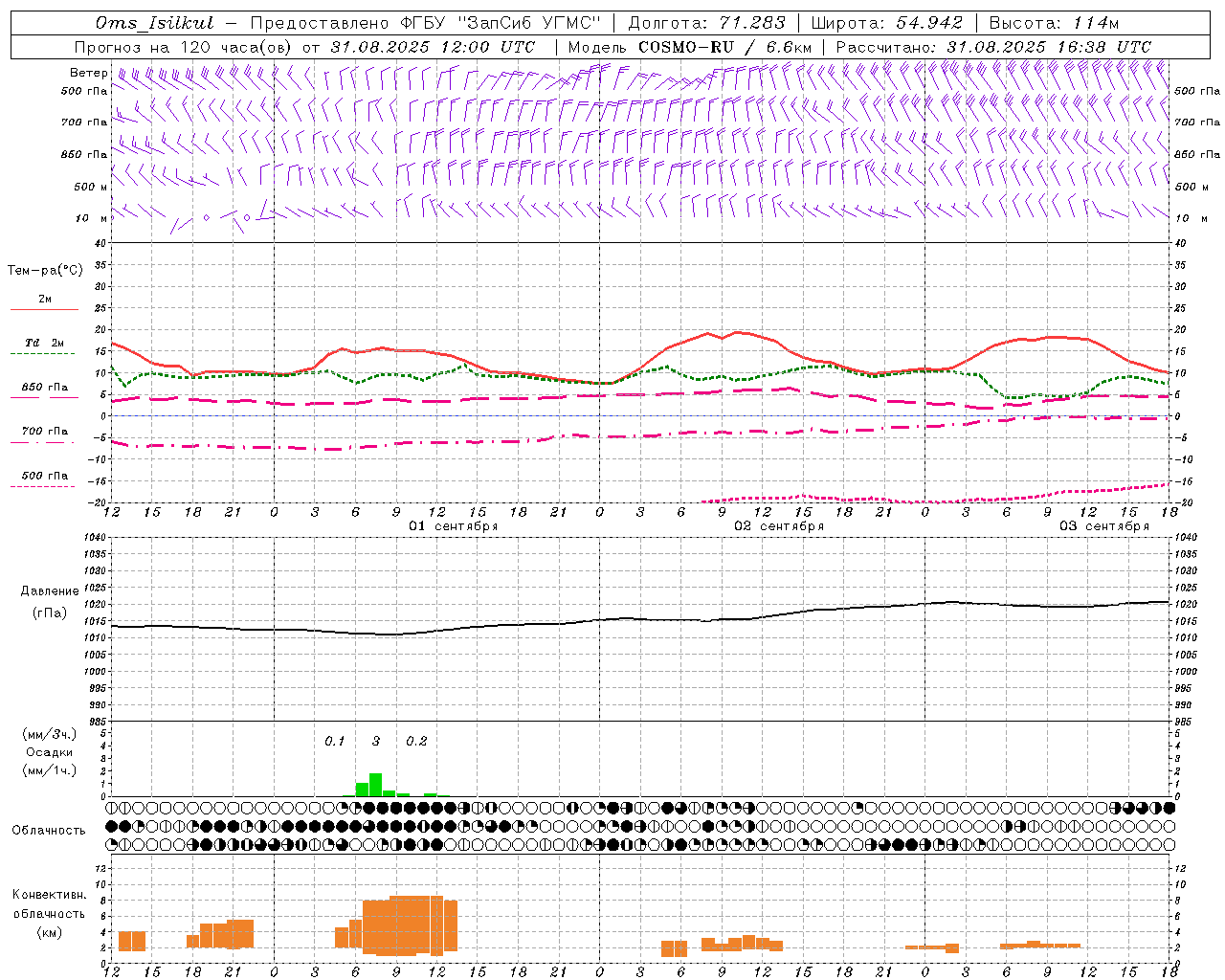Click the tallest green precipitation bar
The height and width of the screenshot is (980, 1225).
point(375,785)
